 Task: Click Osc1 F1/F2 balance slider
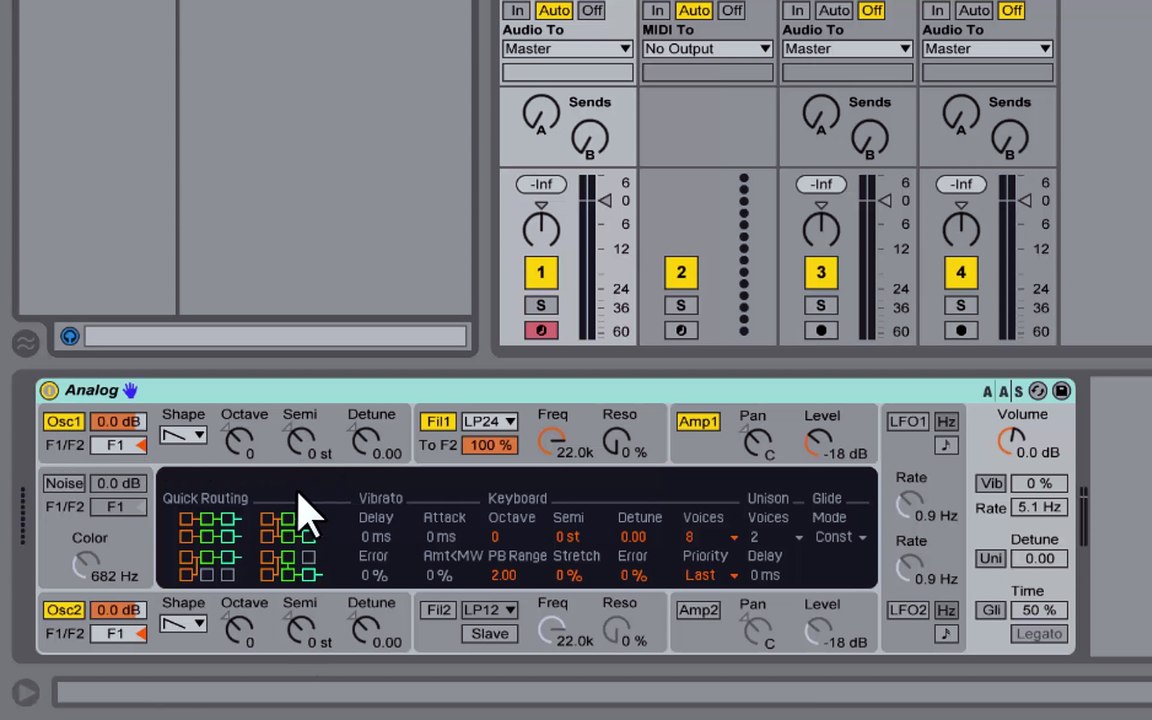[118, 445]
